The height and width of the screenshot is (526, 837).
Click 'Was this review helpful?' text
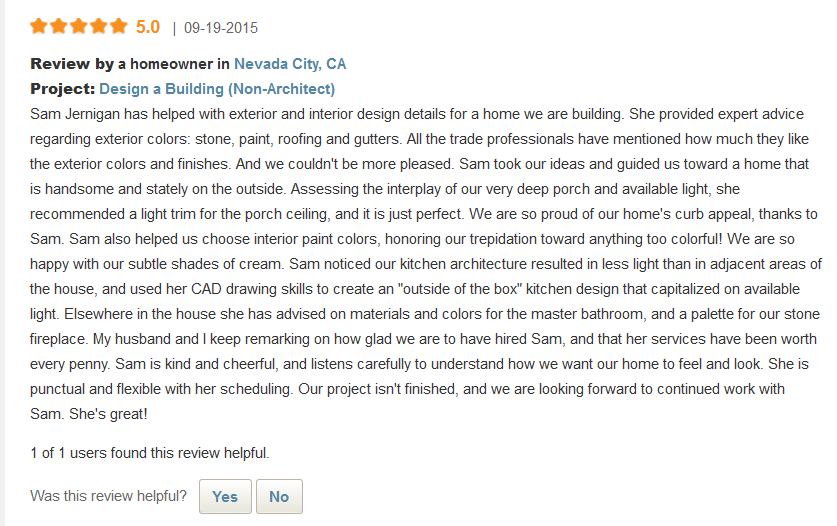click(108, 496)
